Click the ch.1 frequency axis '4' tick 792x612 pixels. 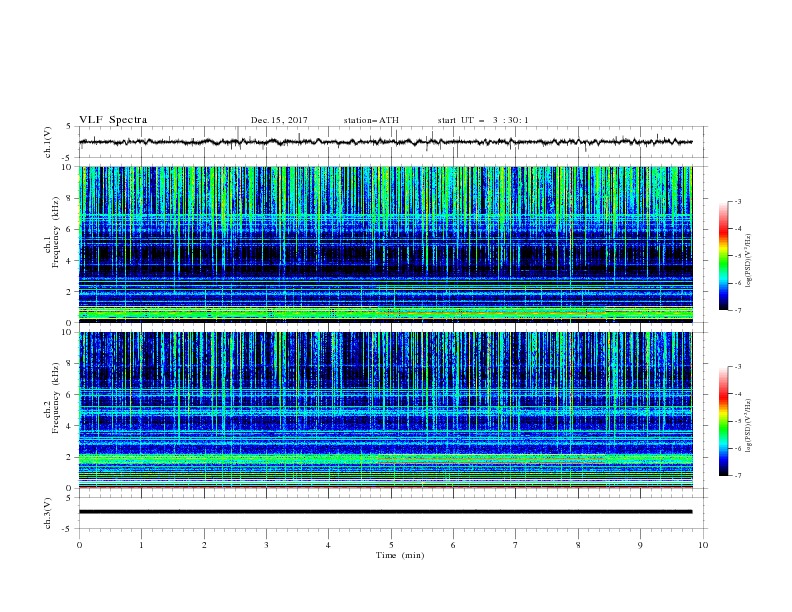click(71, 261)
